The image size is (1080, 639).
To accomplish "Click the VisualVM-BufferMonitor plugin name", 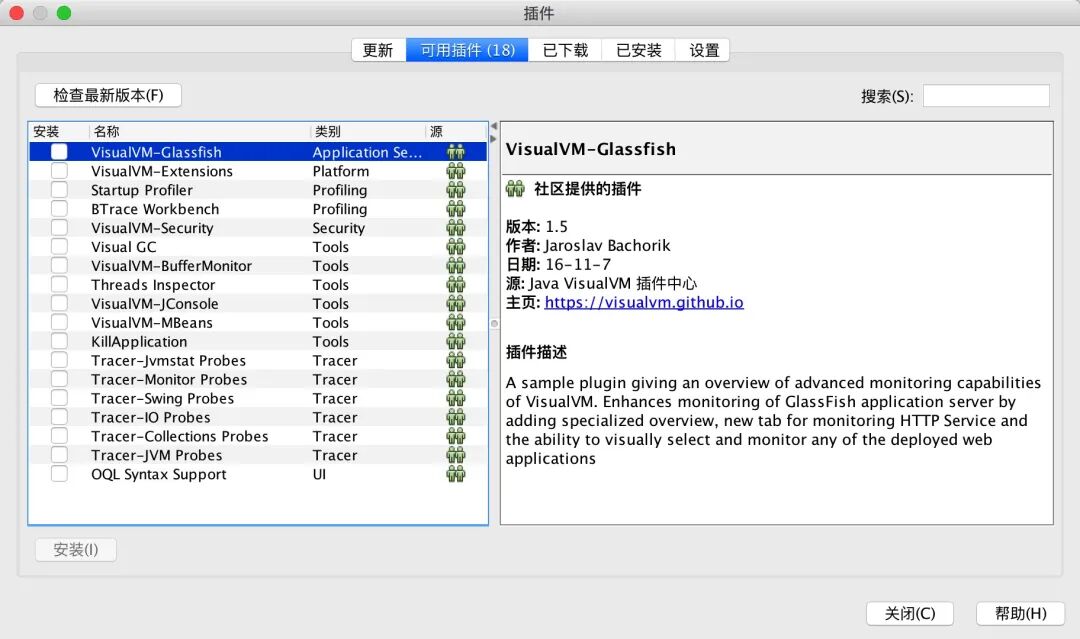I will [172, 266].
